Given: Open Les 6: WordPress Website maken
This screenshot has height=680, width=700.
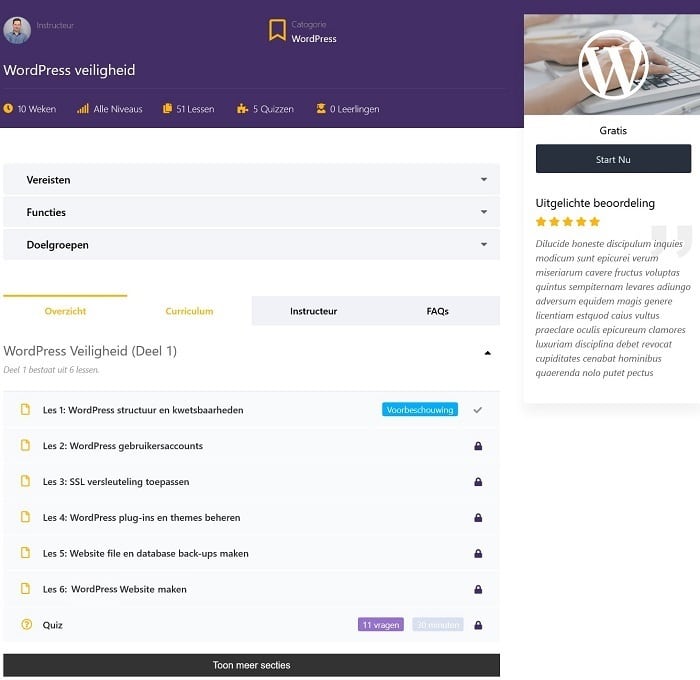Looking at the screenshot, I should pos(115,589).
